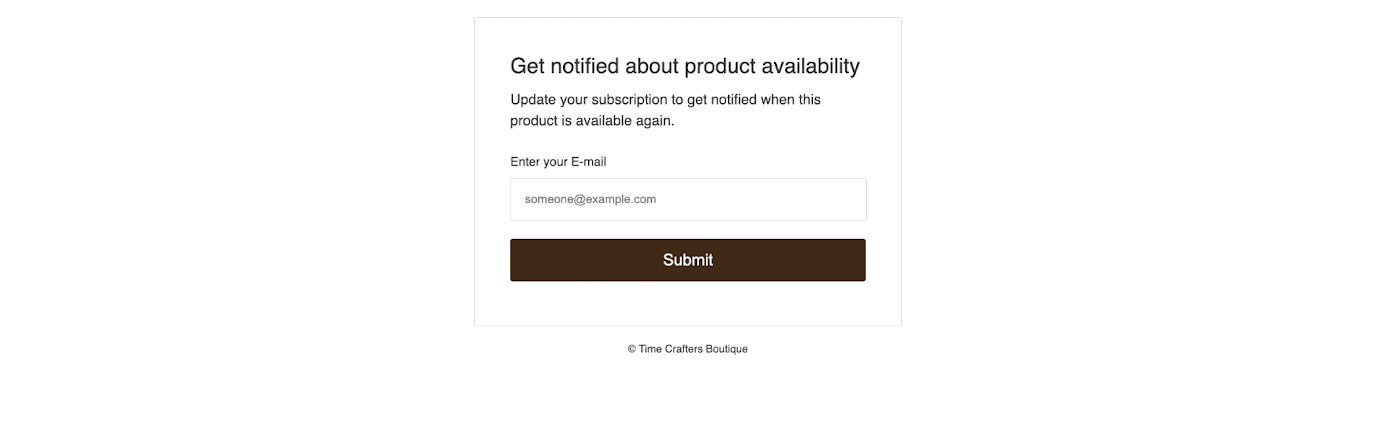Click "product is available again." text line

point(592,121)
